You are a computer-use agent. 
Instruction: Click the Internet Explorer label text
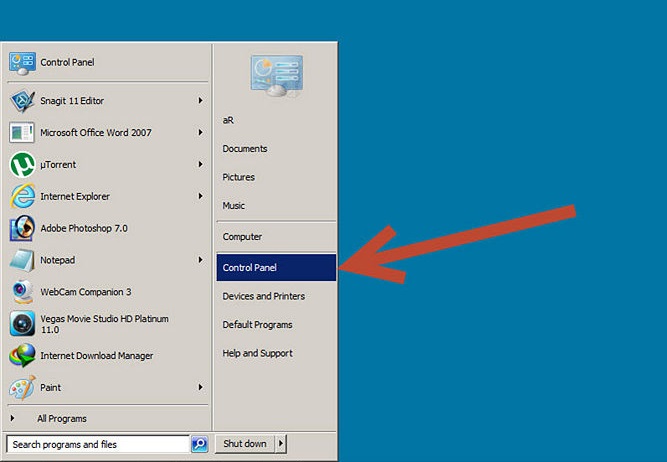[75, 197]
